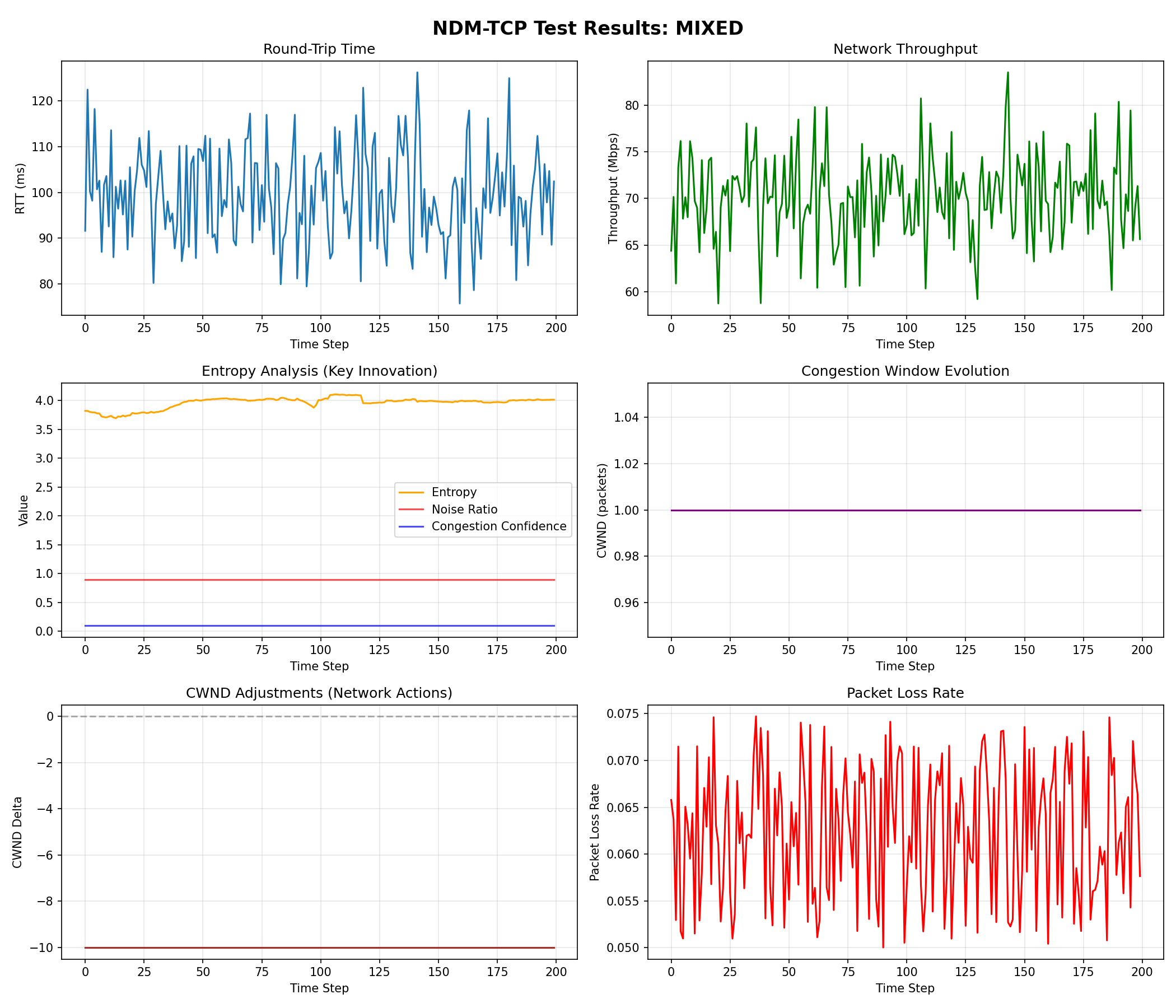Click the blue Congestion Confidence legend swatch
The height and width of the screenshot is (1008, 1176).
coord(411,527)
